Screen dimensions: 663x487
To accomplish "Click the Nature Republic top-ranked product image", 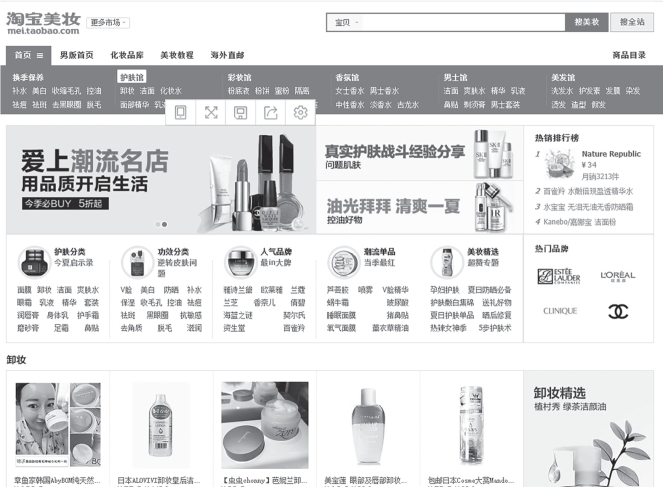I will coord(559,164).
